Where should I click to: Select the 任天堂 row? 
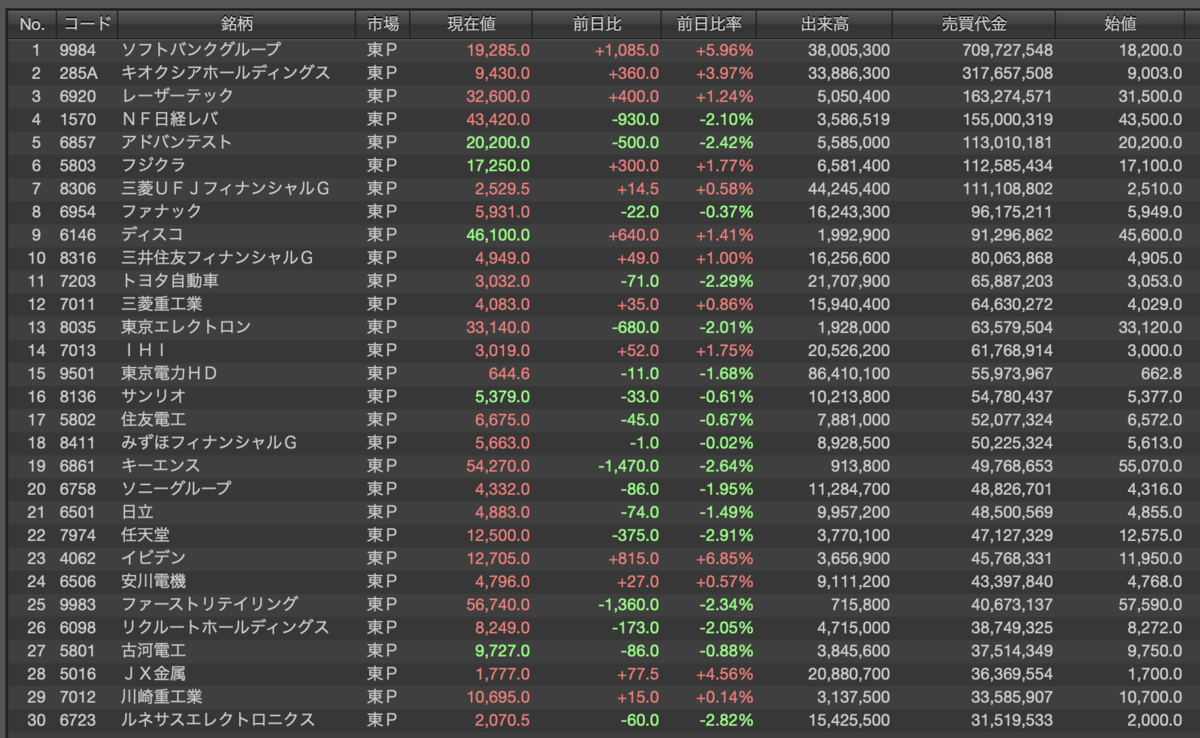coord(602,535)
